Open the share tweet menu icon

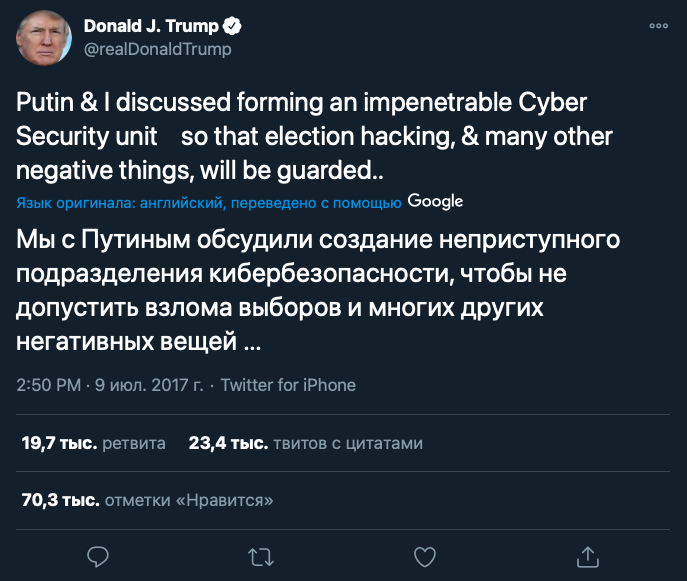pos(589,555)
